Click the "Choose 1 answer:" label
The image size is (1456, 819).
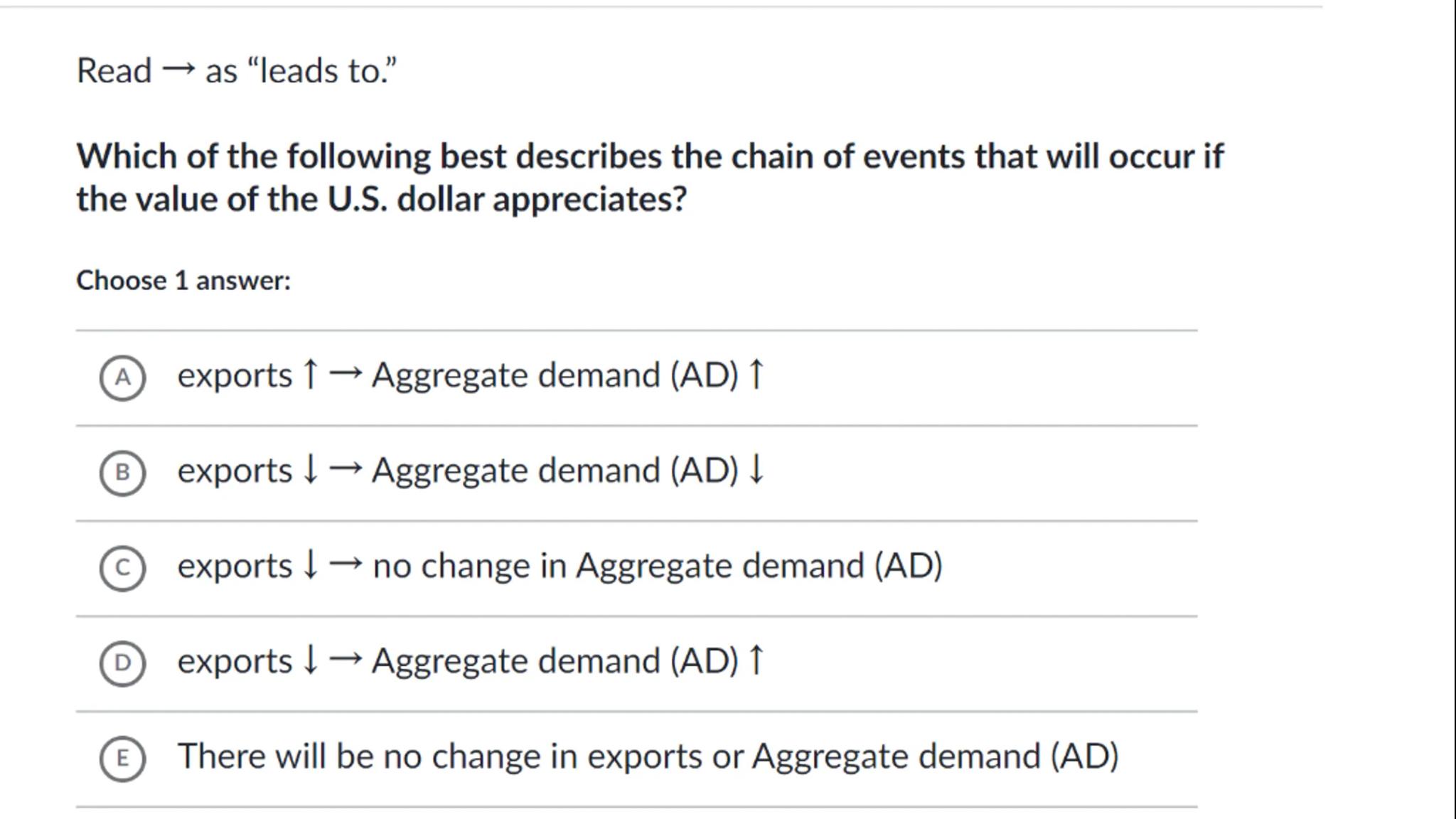coord(183,281)
